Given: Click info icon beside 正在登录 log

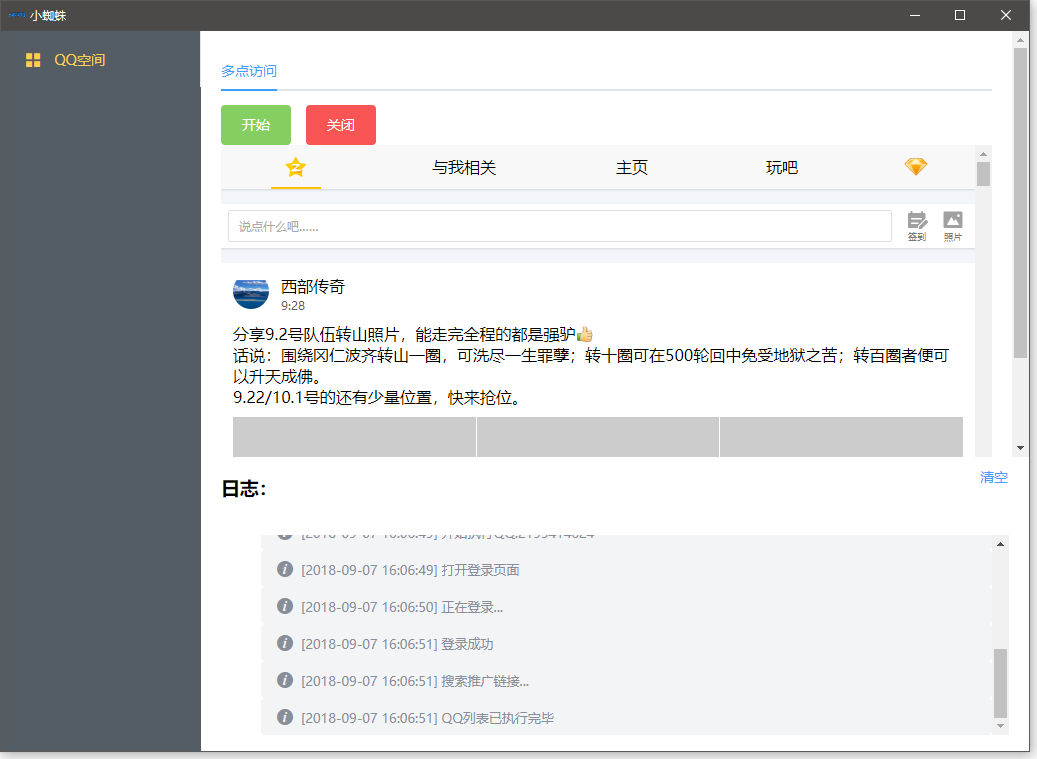Looking at the screenshot, I should [x=285, y=606].
